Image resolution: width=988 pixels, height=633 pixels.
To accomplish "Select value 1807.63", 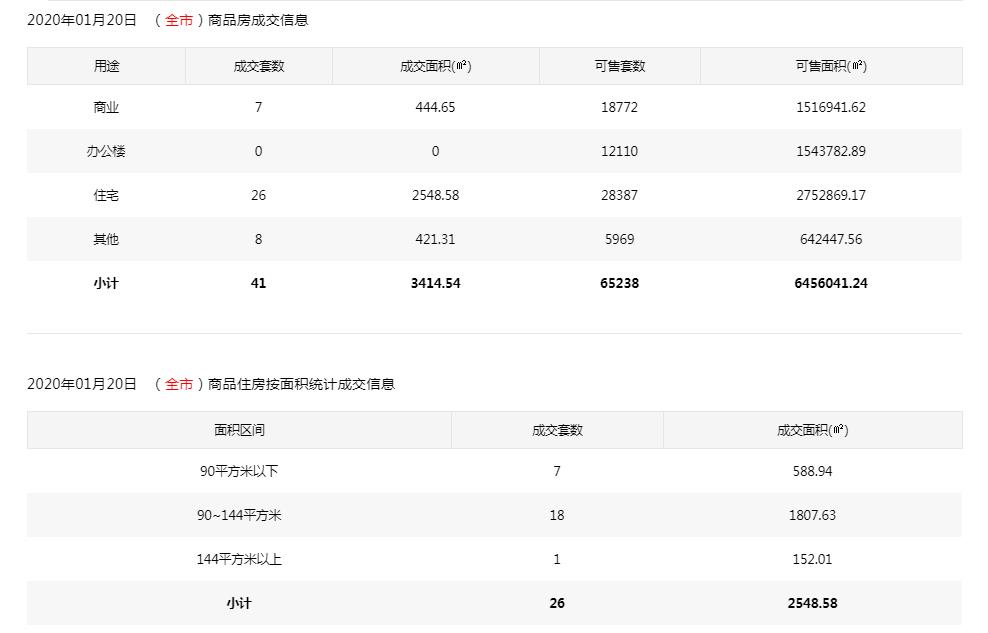I will pos(812,515).
